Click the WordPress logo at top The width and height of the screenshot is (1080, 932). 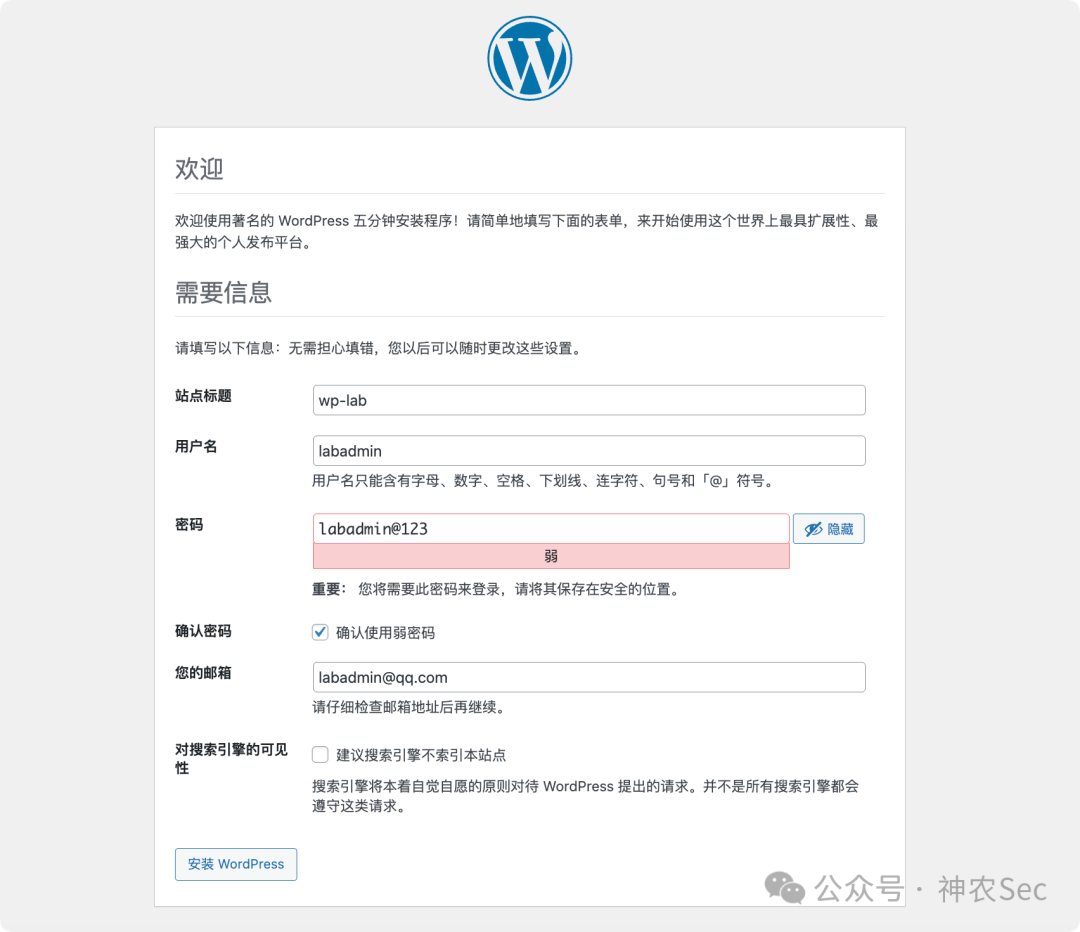[530, 59]
